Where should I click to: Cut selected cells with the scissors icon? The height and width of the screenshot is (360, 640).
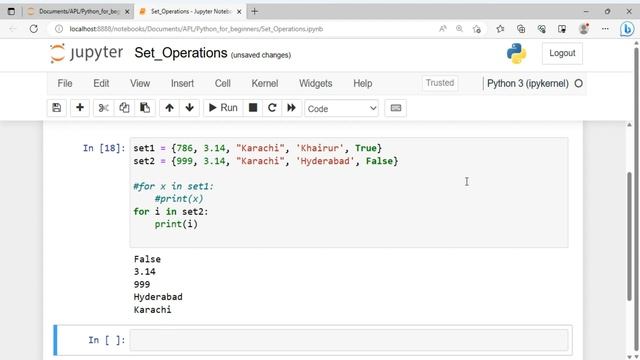tap(104, 108)
